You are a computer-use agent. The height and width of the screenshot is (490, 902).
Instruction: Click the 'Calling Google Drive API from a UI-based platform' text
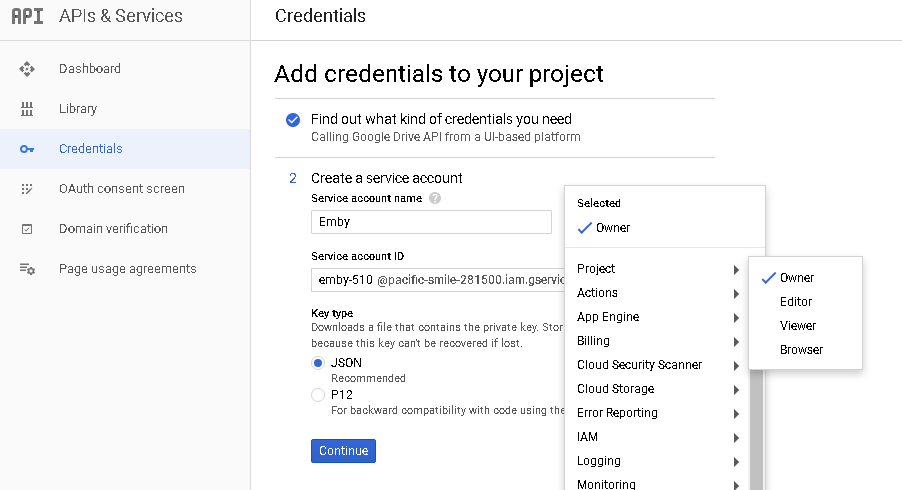pos(446,137)
